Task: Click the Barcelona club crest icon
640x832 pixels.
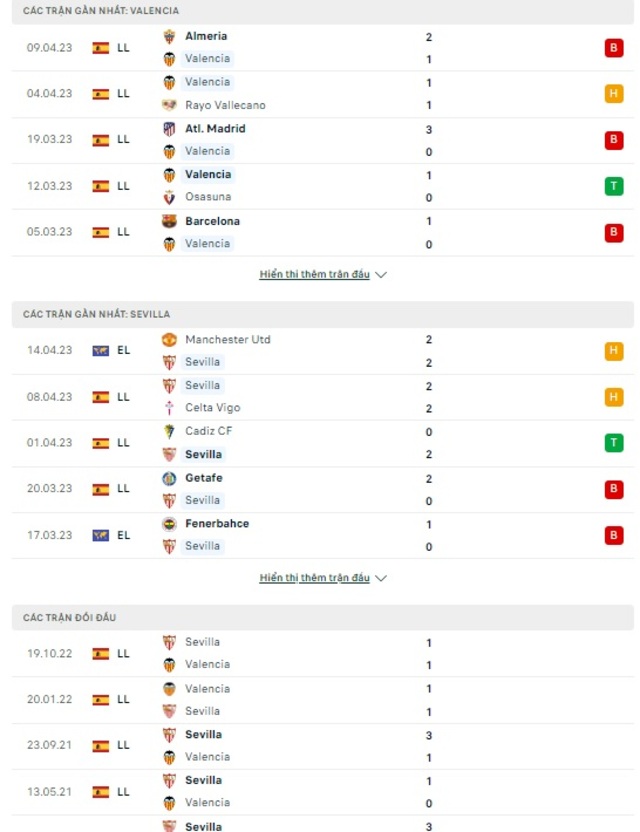Action: click(x=169, y=221)
